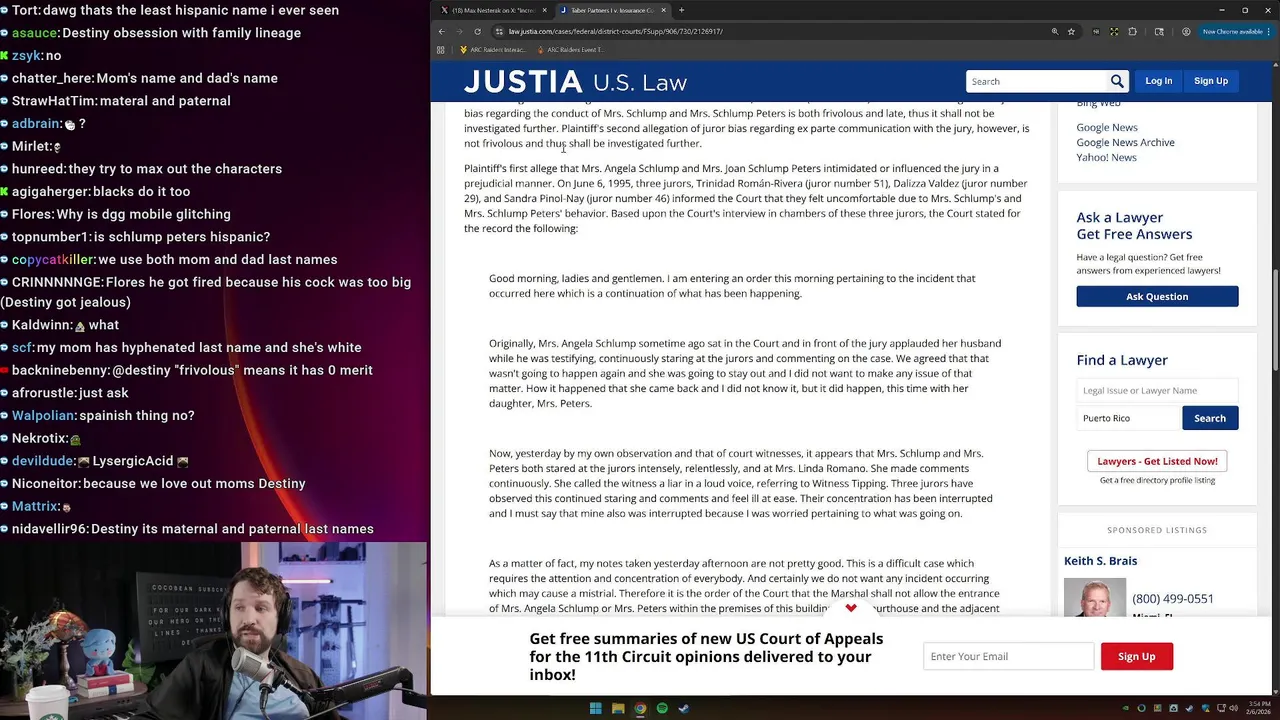
Task: Call (800) 499-0551 phone link
Action: tap(1173, 598)
